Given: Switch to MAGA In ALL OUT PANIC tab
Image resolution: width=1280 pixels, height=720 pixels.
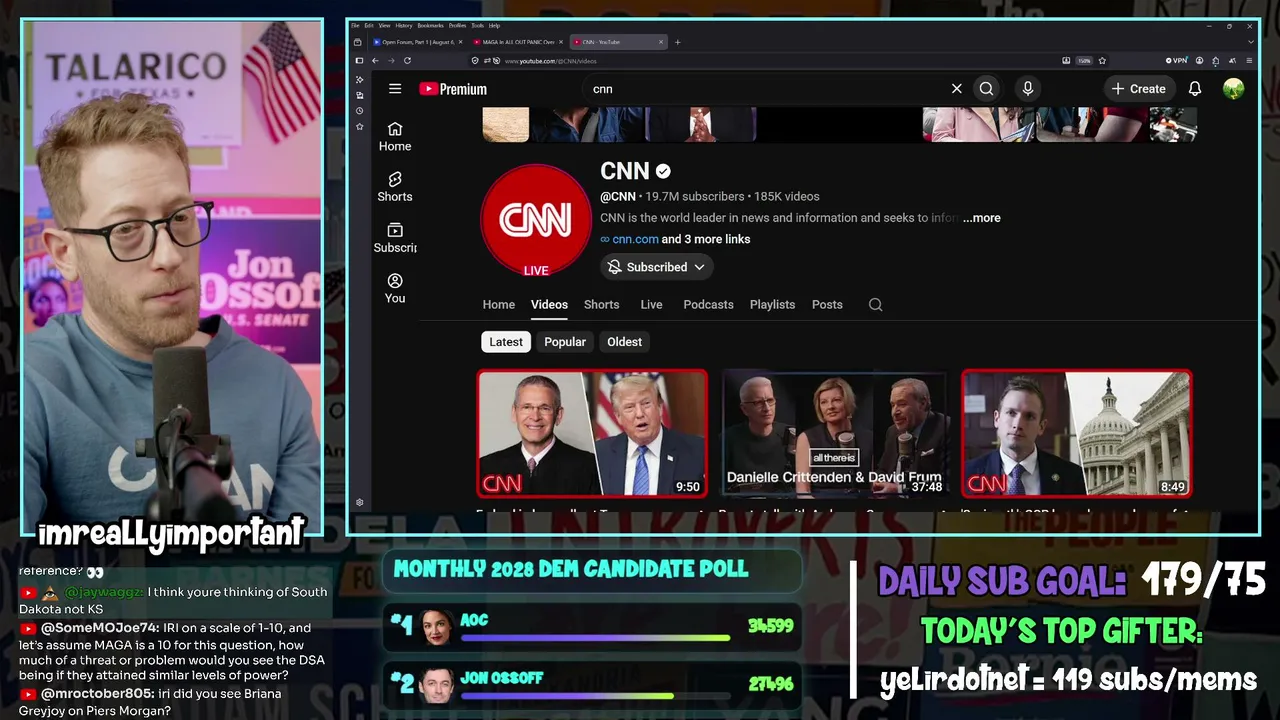Looking at the screenshot, I should pos(518,42).
